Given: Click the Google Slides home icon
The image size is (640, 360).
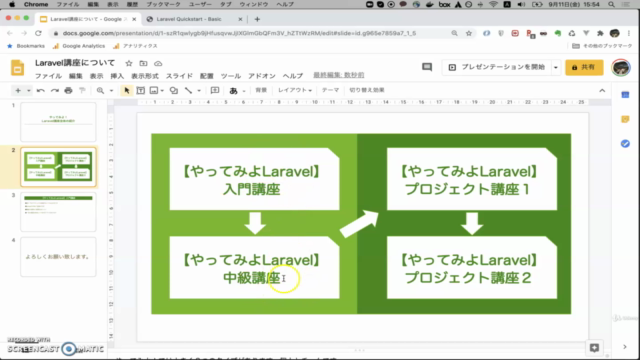Looking at the screenshot, I should (18, 68).
